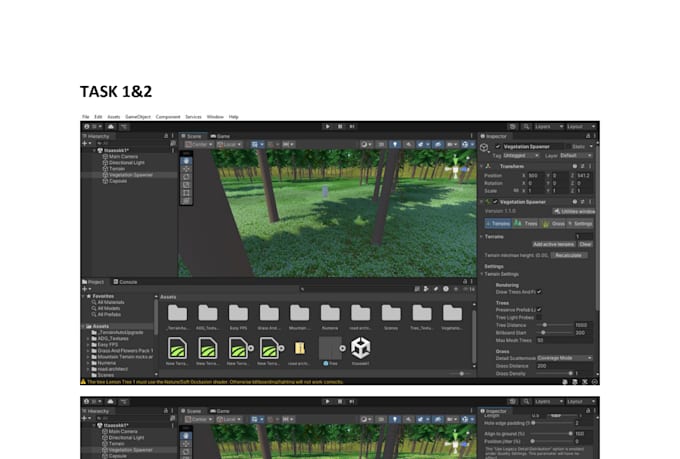
Task: Open the File menu
Action: pyautogui.click(x=85, y=117)
